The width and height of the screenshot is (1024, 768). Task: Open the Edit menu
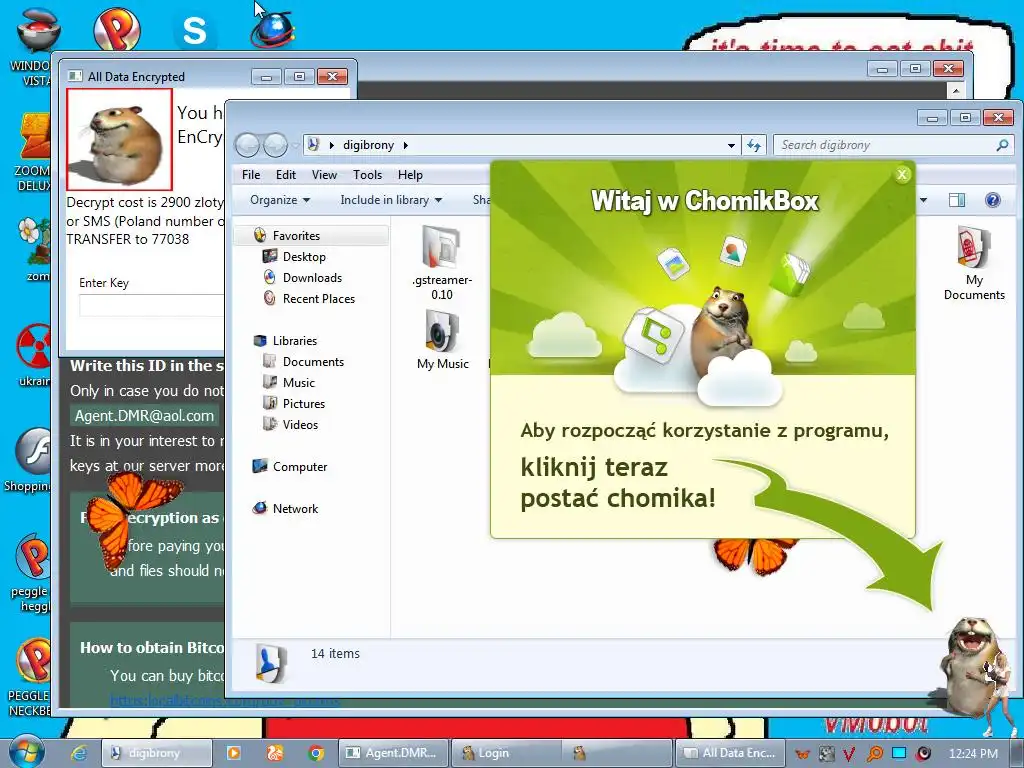pyautogui.click(x=285, y=174)
